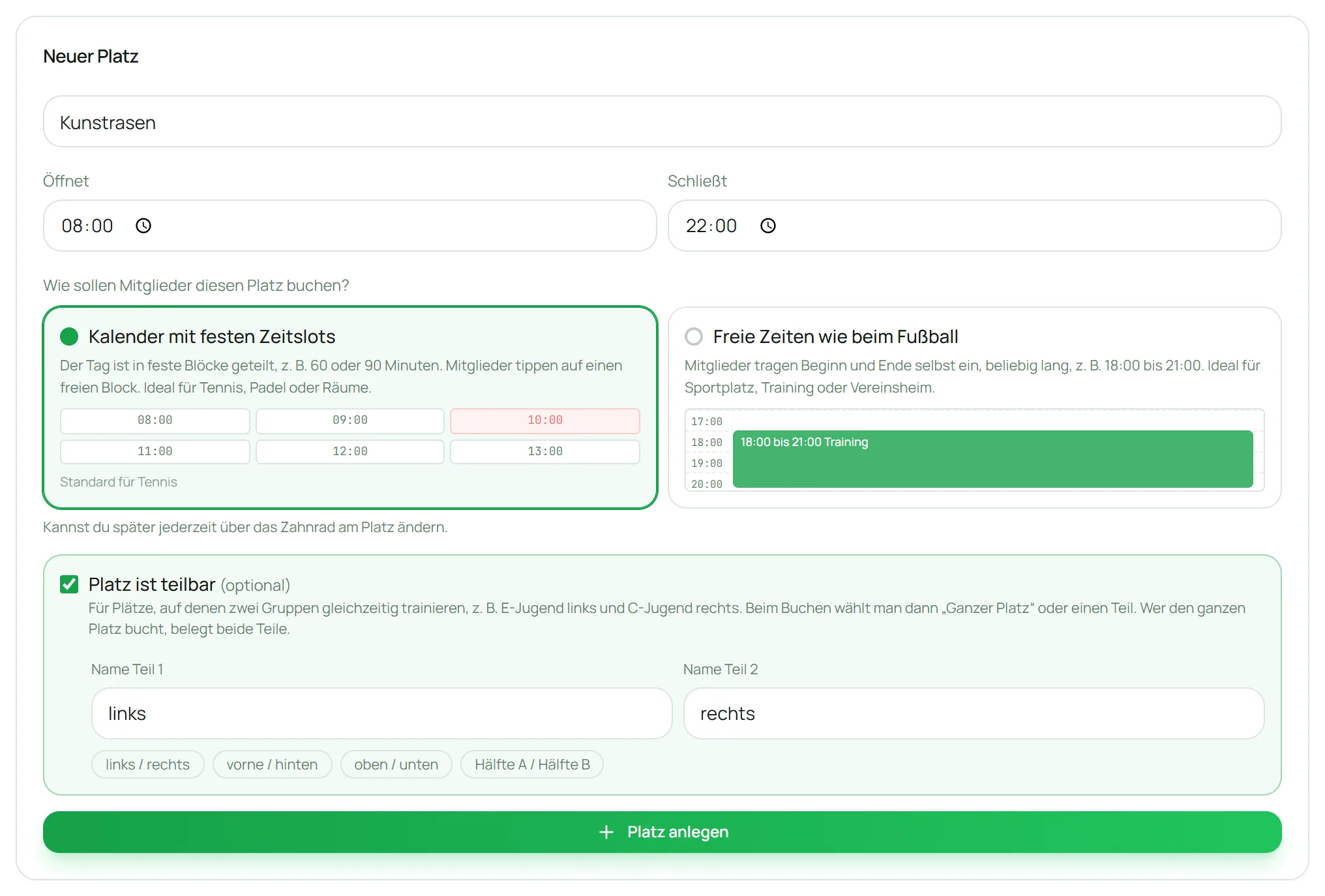Choose the oben / unten preset chip
This screenshot has width=1325, height=896.
coord(396,764)
